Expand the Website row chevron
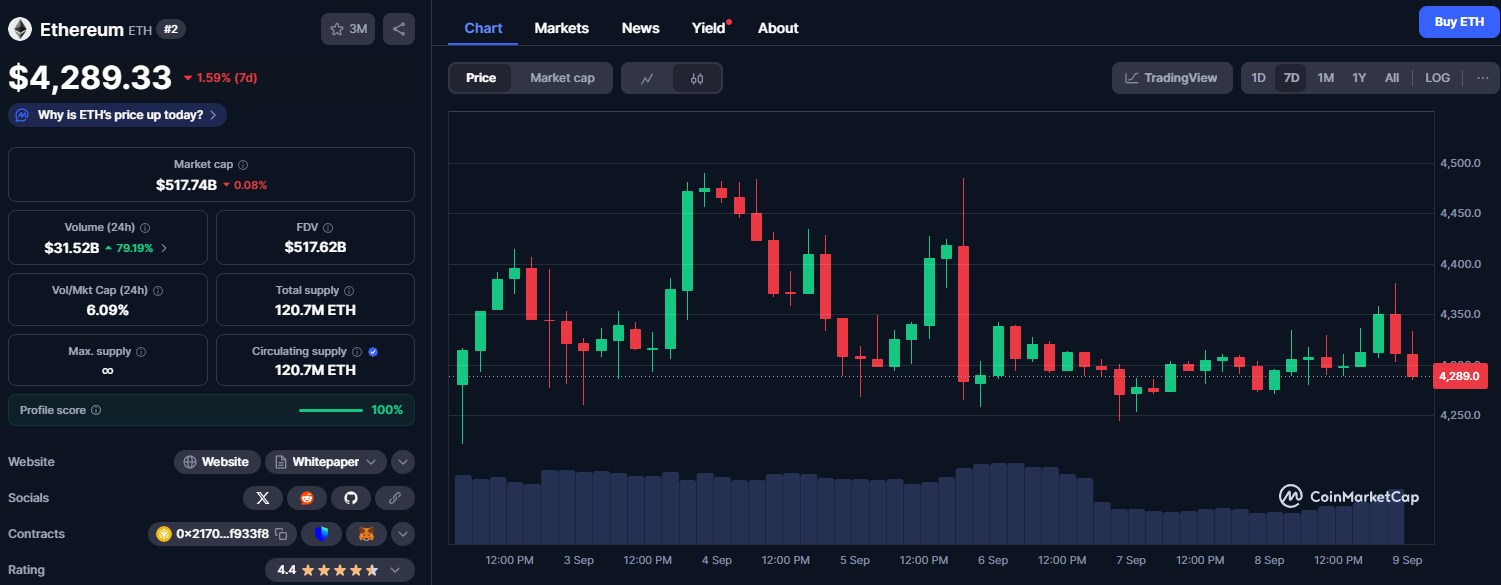 pos(403,462)
